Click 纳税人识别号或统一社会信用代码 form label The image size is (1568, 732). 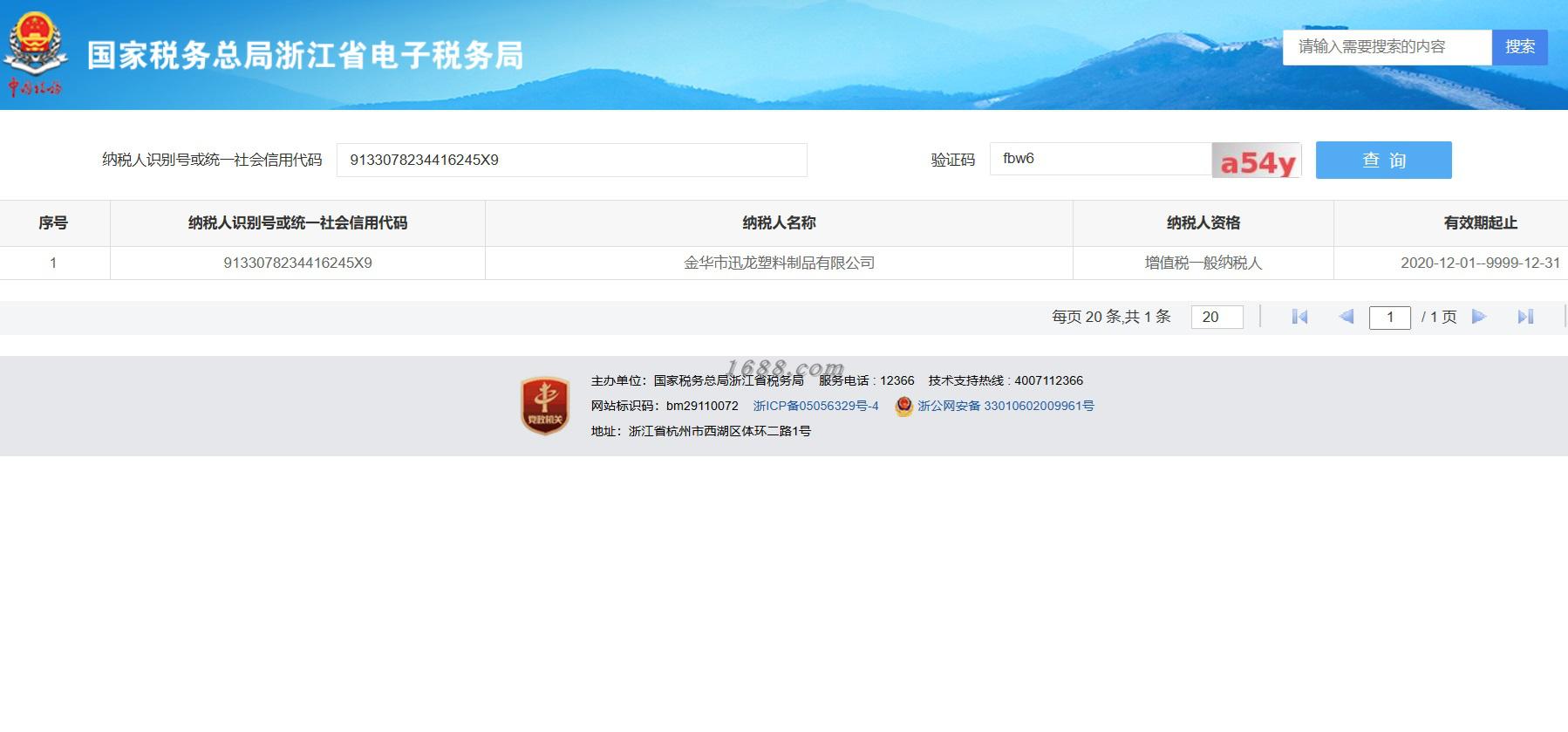[x=212, y=160]
